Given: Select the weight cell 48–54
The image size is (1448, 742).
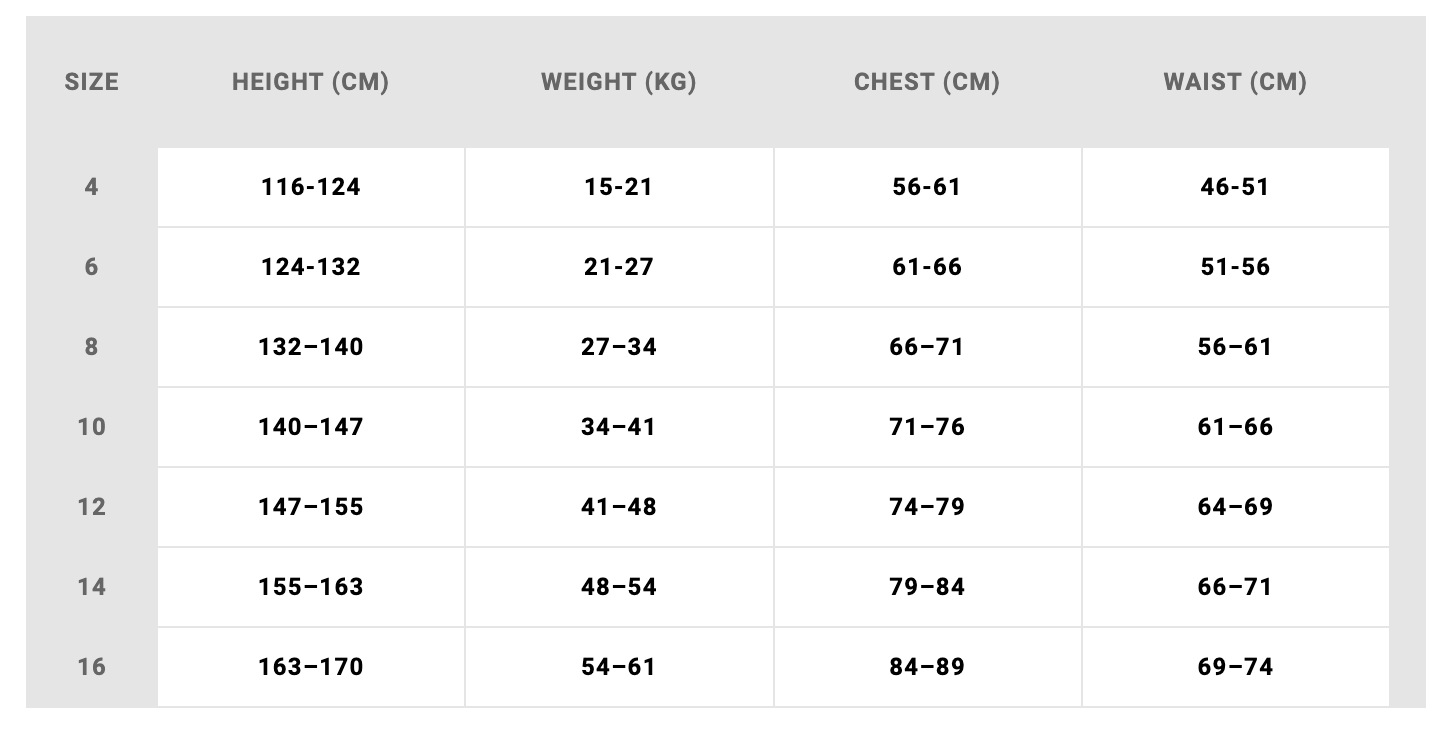Looking at the screenshot, I should coord(619,587).
